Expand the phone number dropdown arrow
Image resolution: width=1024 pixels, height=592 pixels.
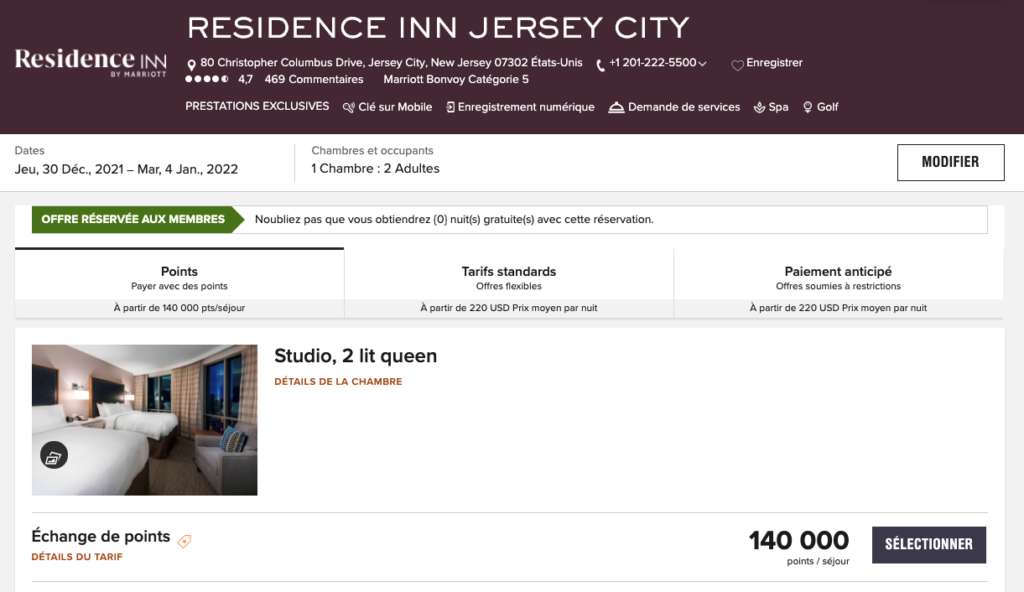click(x=703, y=64)
